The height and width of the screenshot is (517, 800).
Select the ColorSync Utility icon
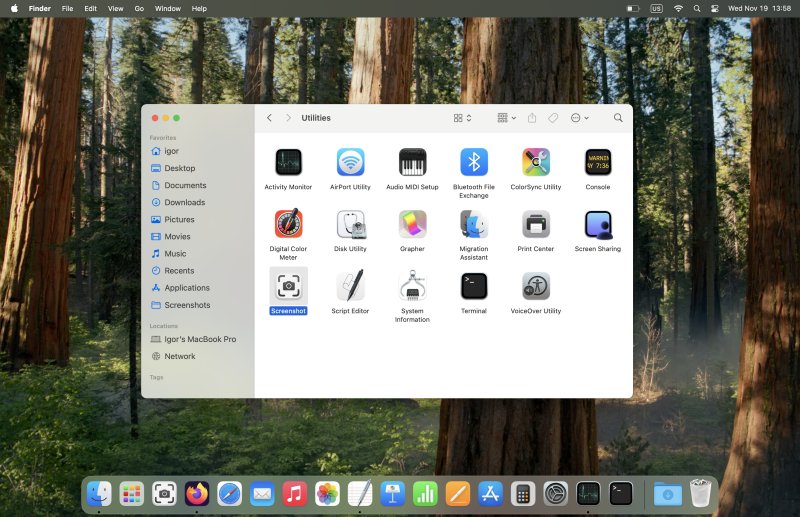click(x=536, y=162)
